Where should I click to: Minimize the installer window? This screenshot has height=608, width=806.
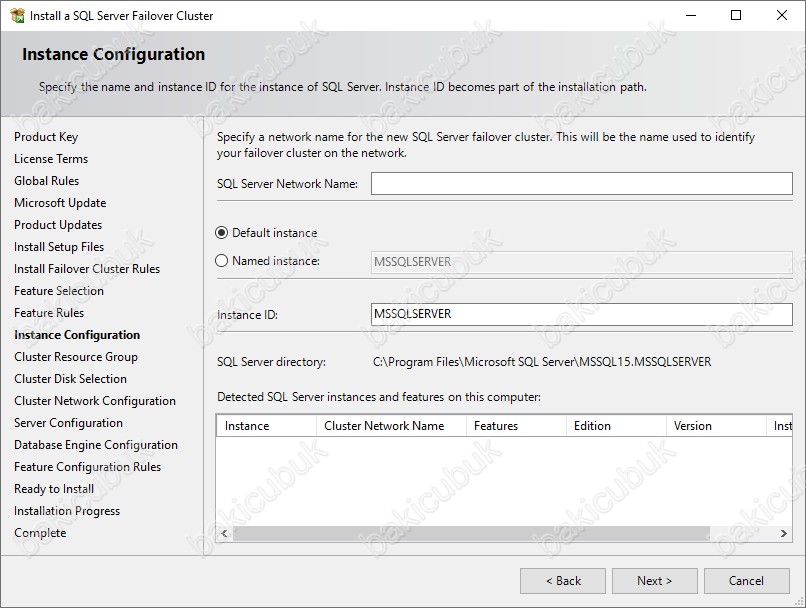[x=691, y=15]
